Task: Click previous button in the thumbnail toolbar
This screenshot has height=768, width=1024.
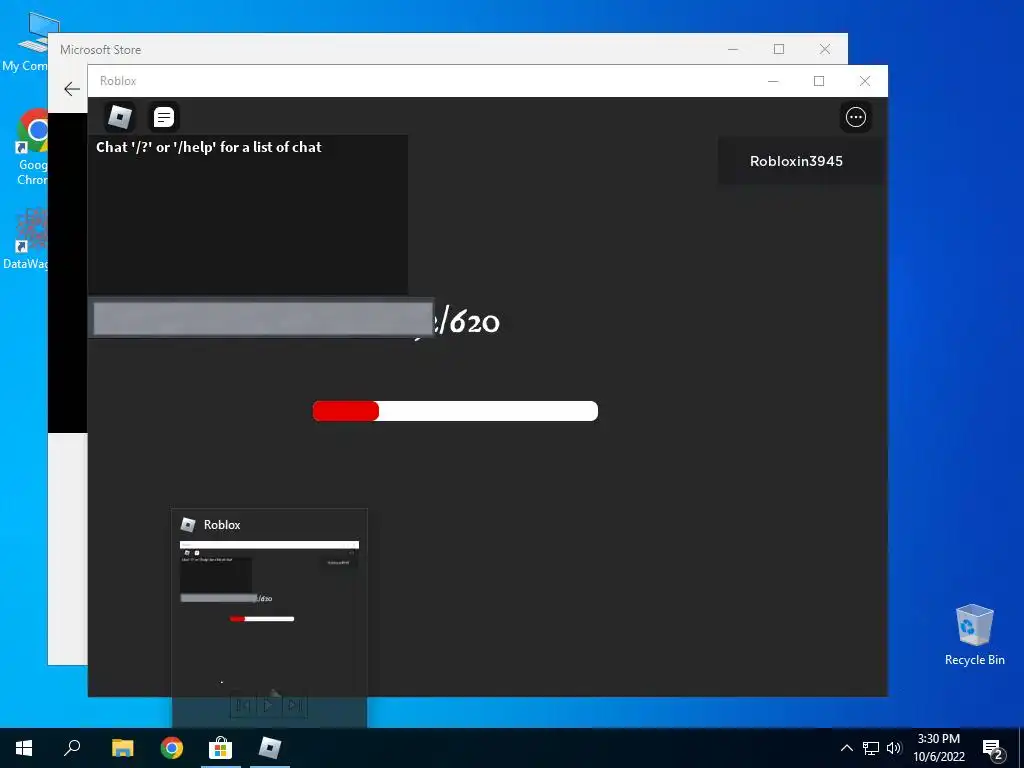Action: pyautogui.click(x=242, y=705)
